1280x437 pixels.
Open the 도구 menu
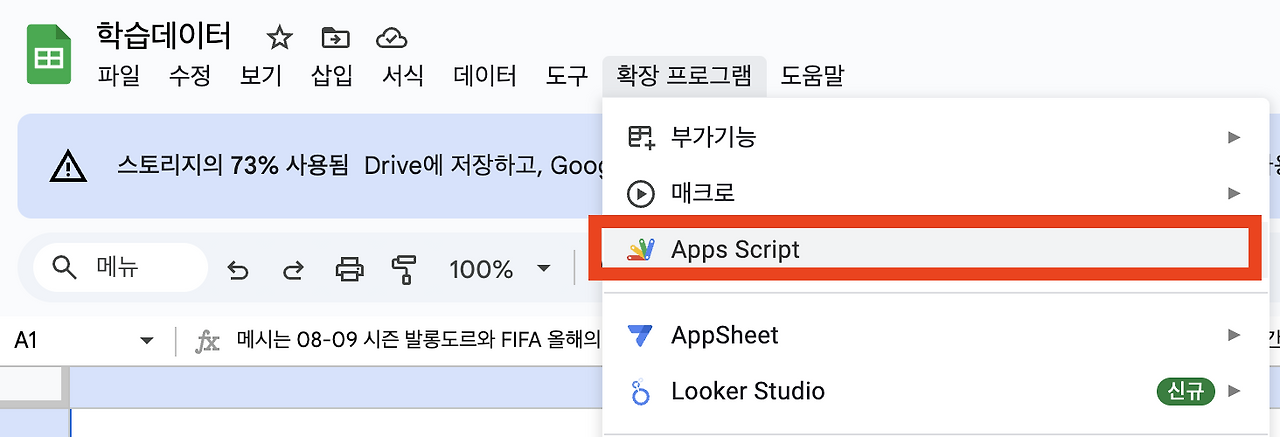tap(567, 76)
